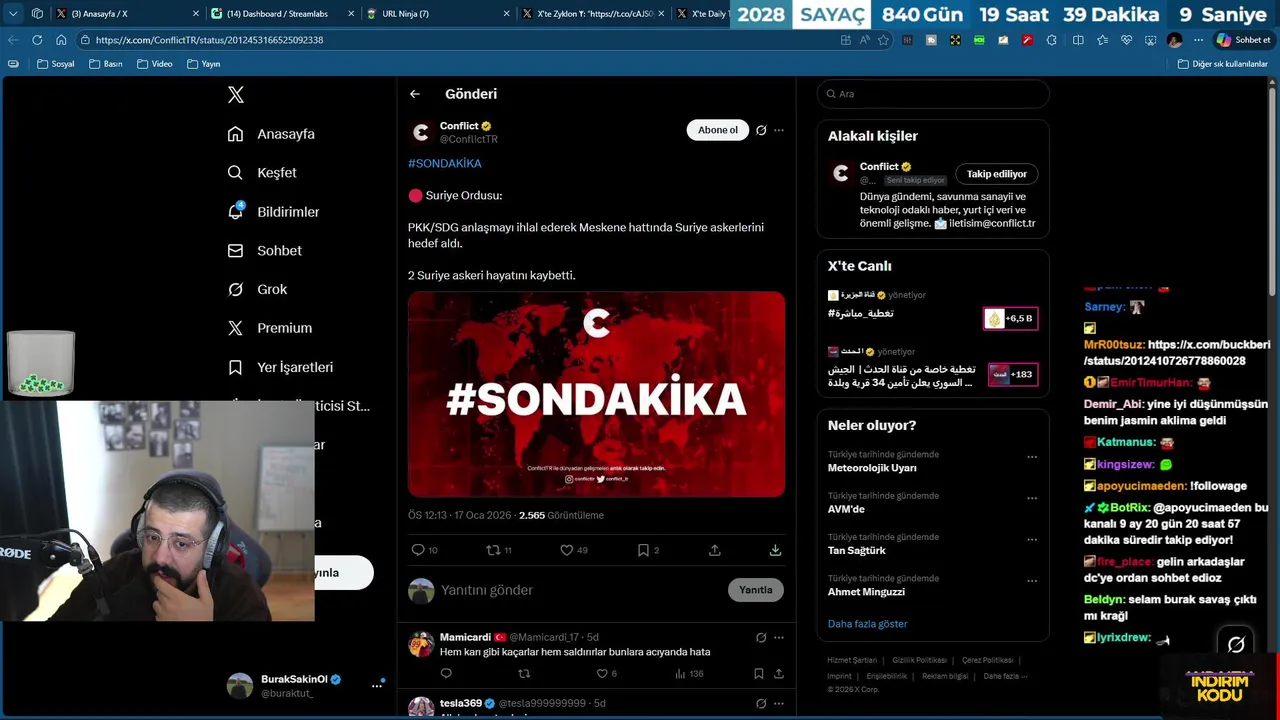Screen dimensions: 1280x720
Task: Click share icon on main post
Action: pos(715,550)
